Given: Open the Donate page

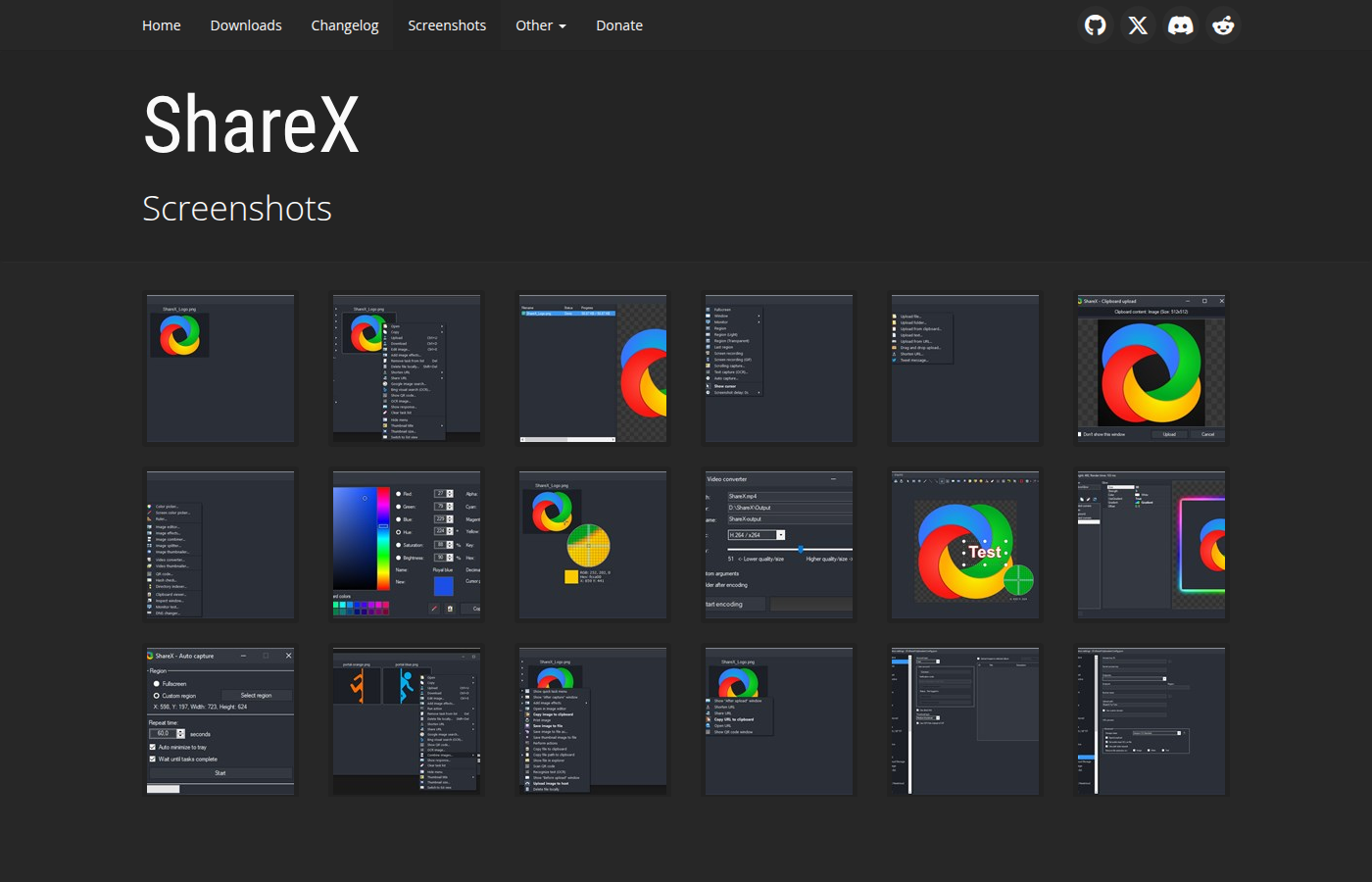Looking at the screenshot, I should pyautogui.click(x=619, y=25).
